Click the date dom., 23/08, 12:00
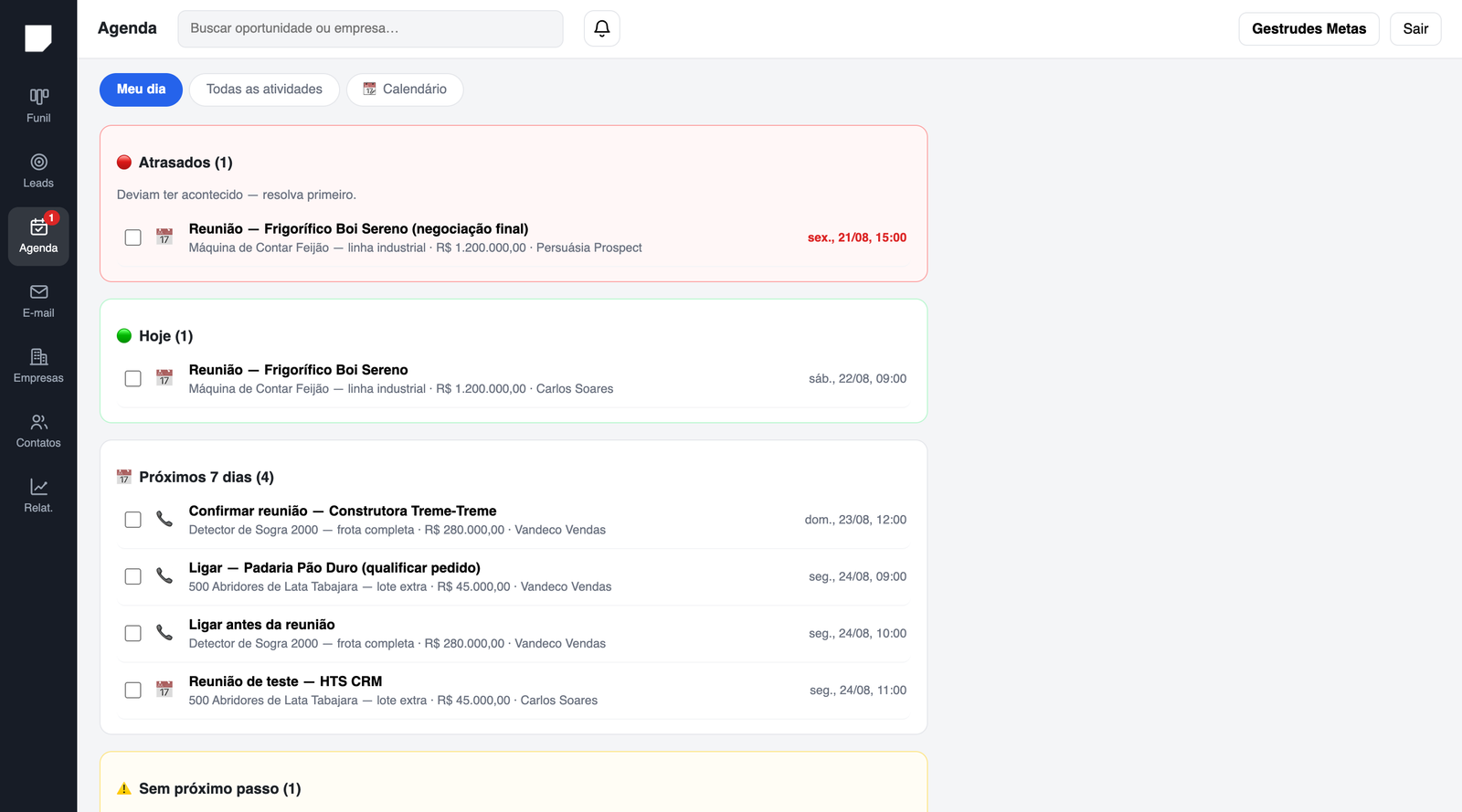 (855, 520)
